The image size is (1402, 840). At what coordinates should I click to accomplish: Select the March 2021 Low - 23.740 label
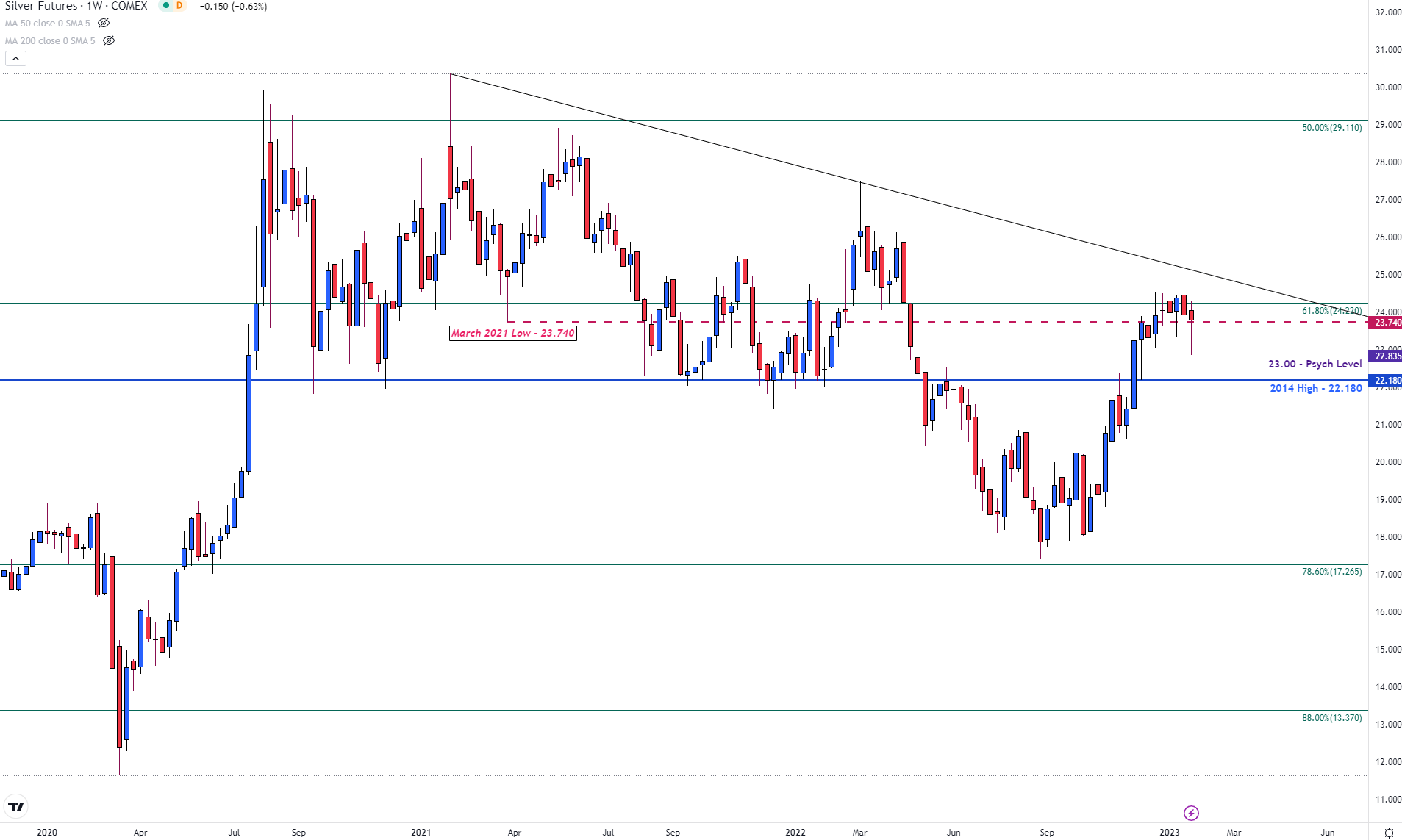[x=513, y=334]
